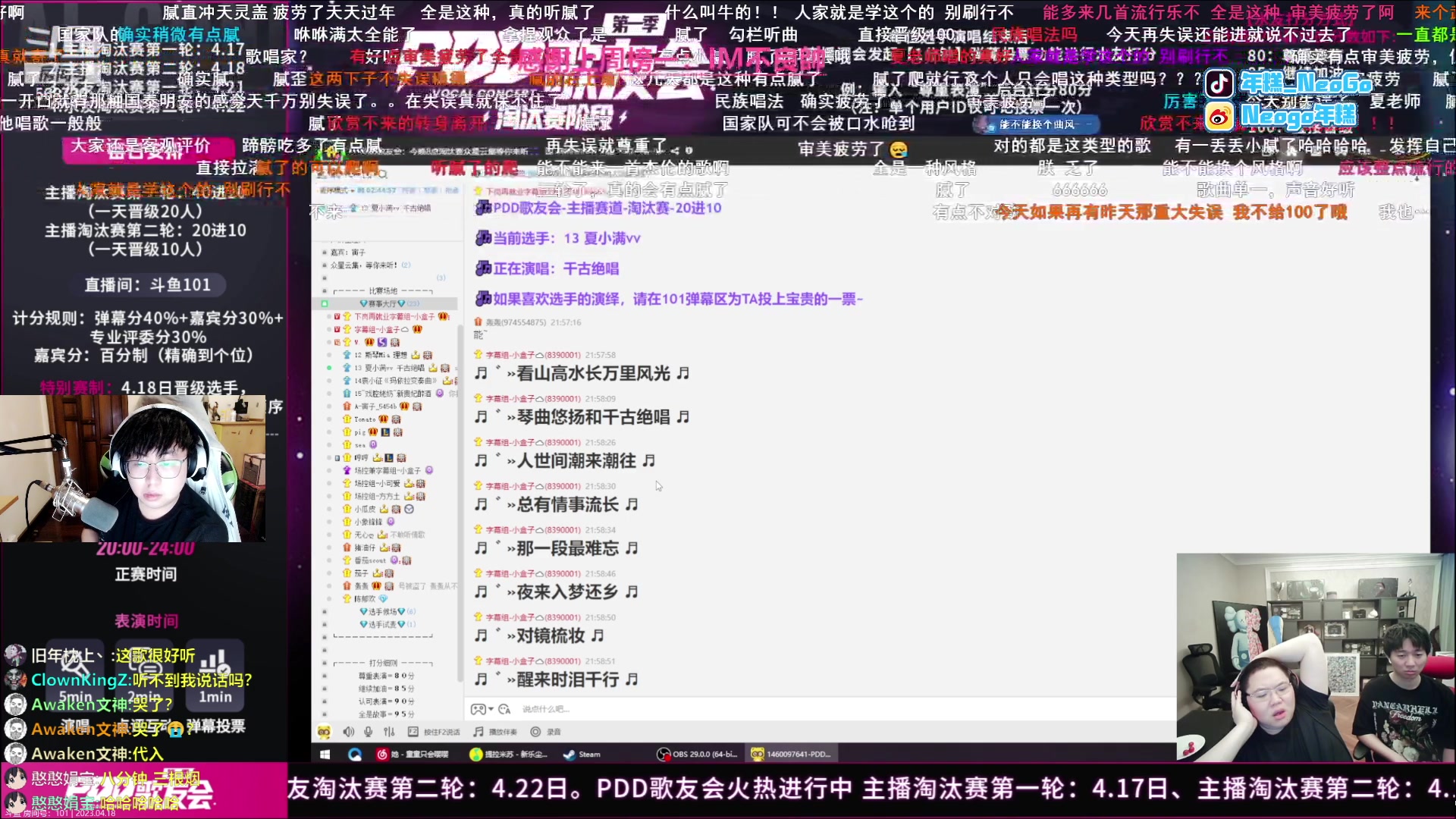
Task: Select user Tomato in member list
Action: pyautogui.click(x=365, y=419)
